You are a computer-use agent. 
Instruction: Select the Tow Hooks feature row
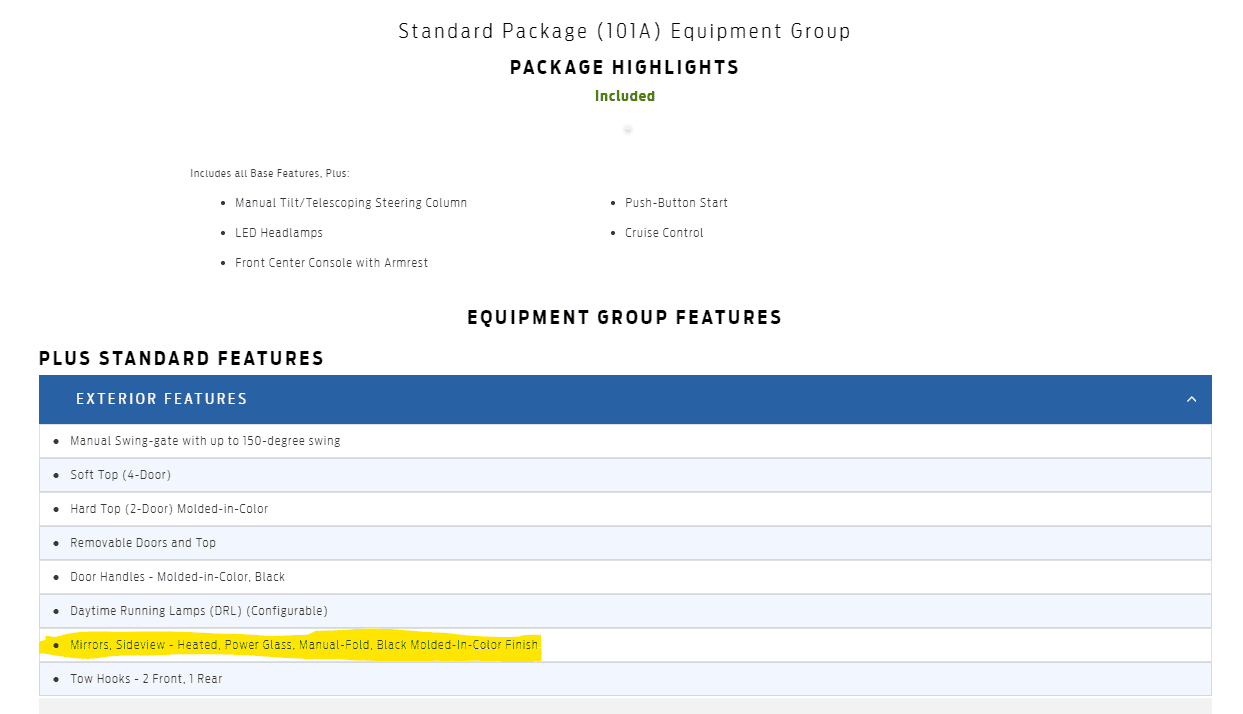pos(625,679)
